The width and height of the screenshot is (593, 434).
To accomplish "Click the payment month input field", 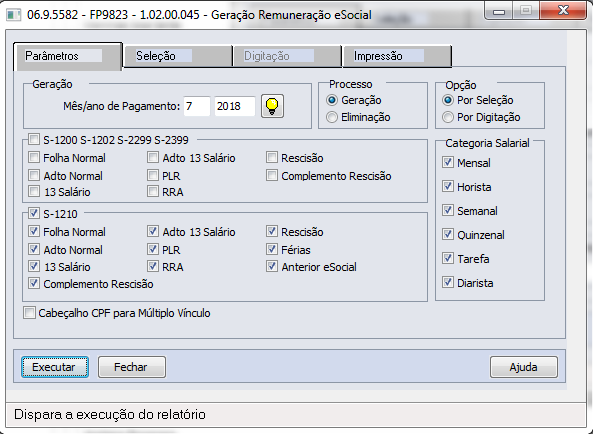I will 197,106.
